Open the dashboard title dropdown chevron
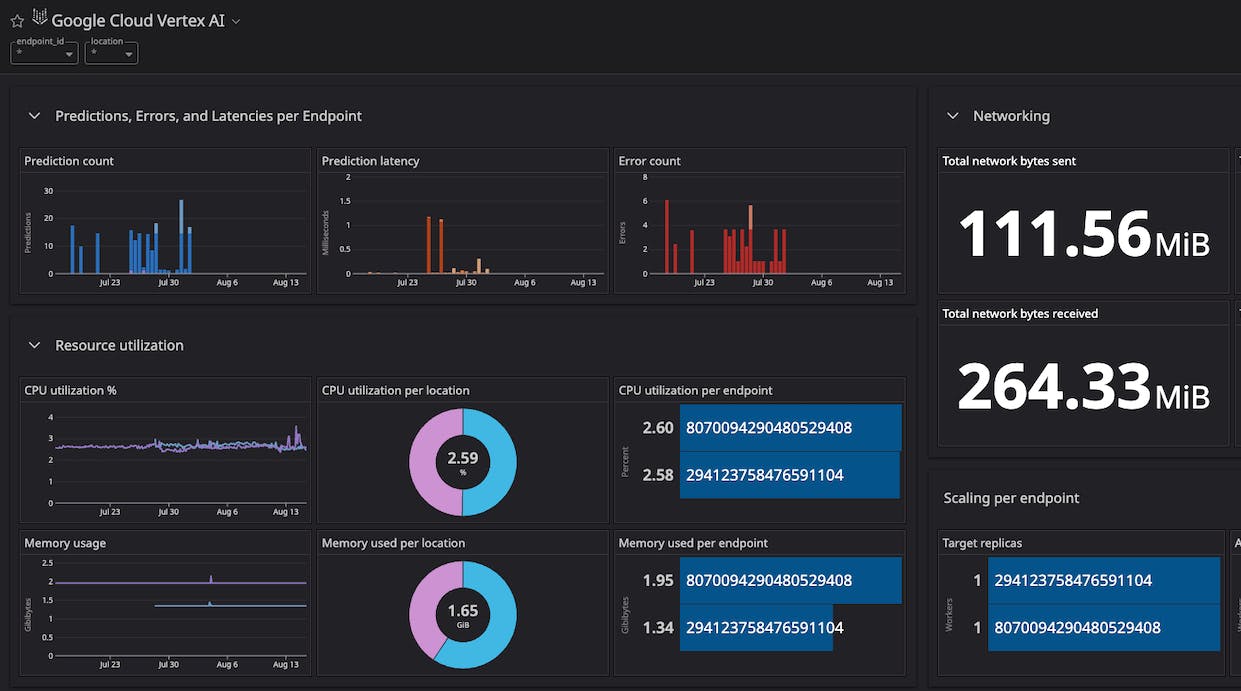Screen dimensions: 1241x691 236,21
